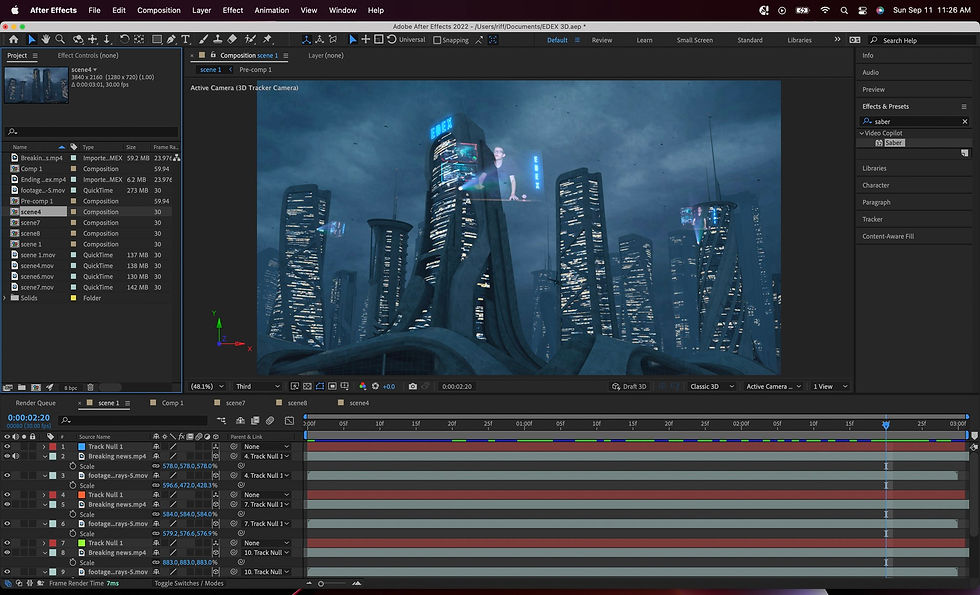The image size is (980, 595).
Task: Open the 1 View layout dropdown
Action: point(829,386)
